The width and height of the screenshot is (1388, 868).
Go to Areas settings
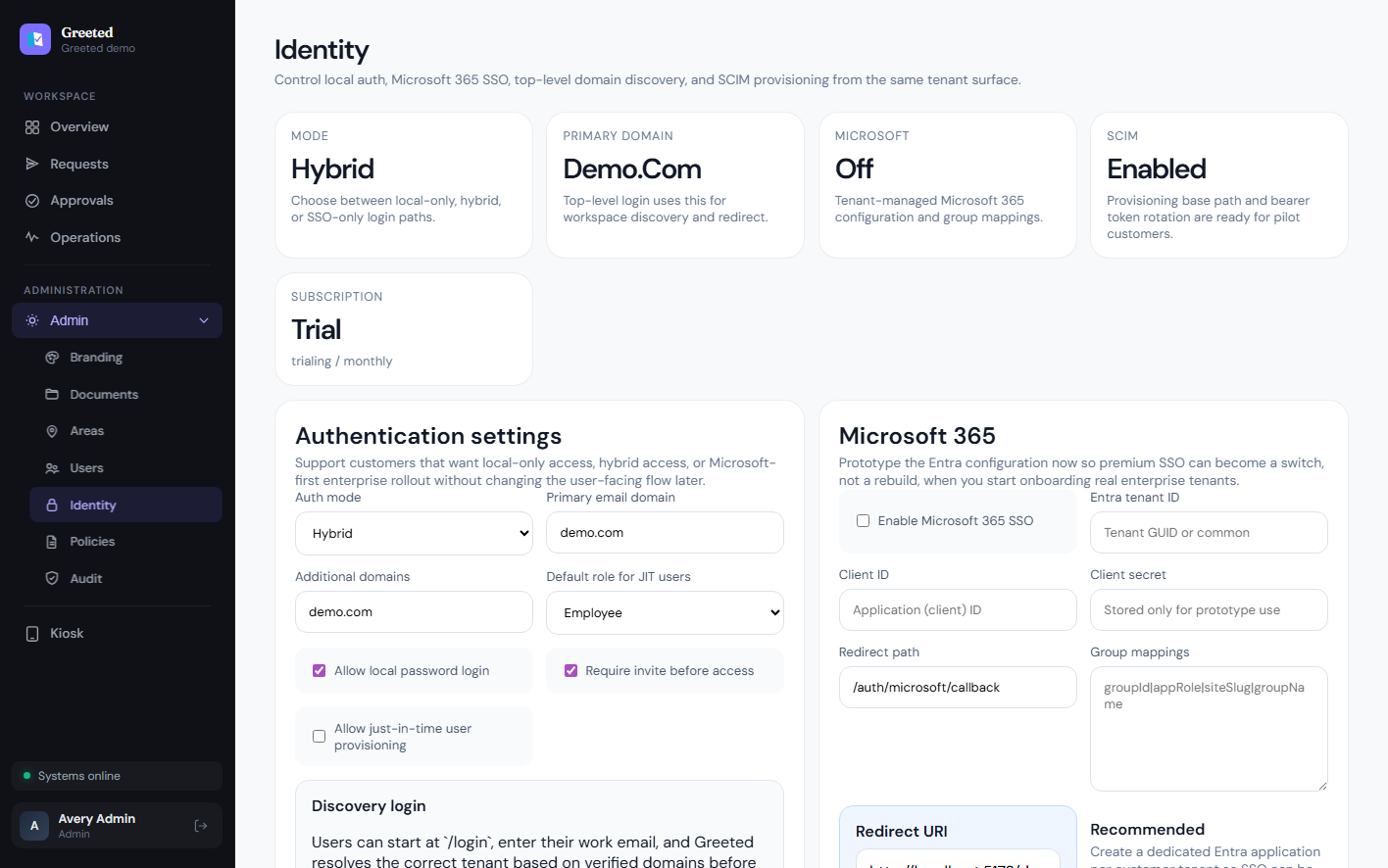126,431
